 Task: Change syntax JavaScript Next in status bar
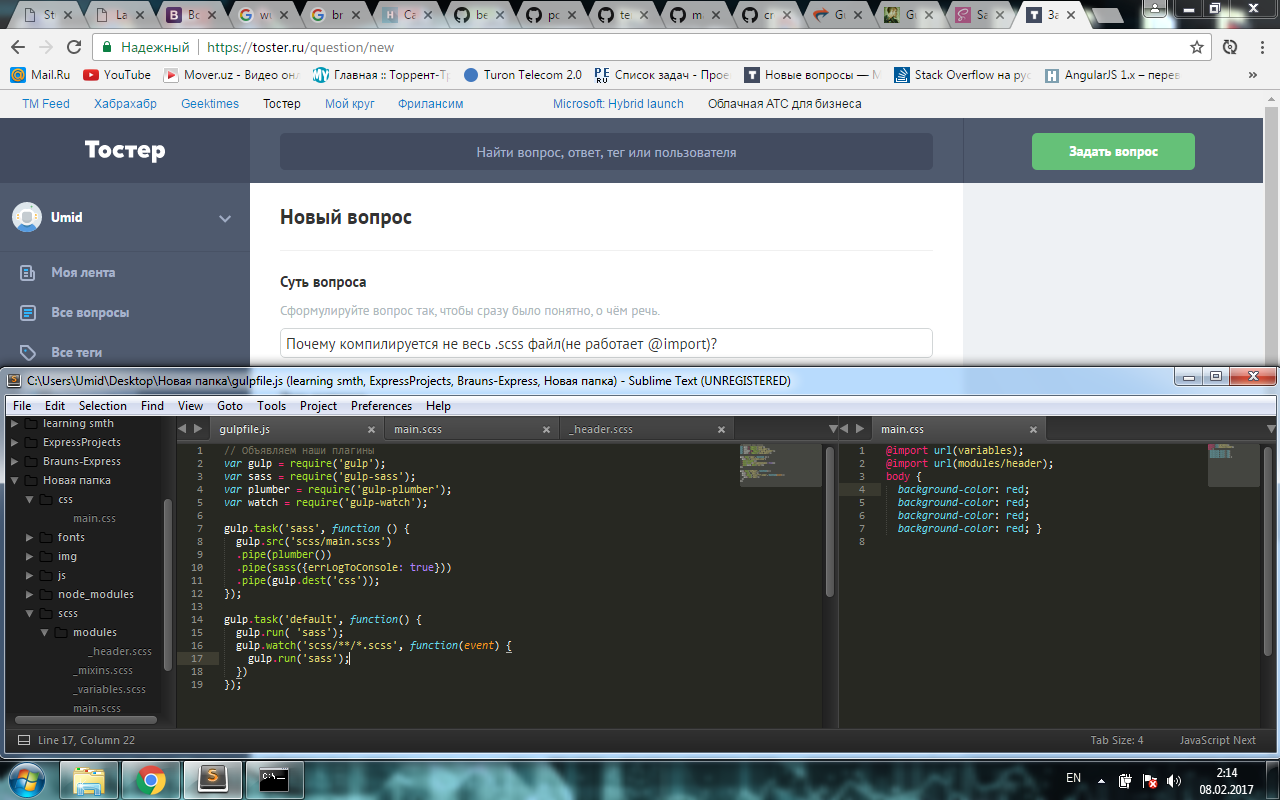pos(1217,740)
